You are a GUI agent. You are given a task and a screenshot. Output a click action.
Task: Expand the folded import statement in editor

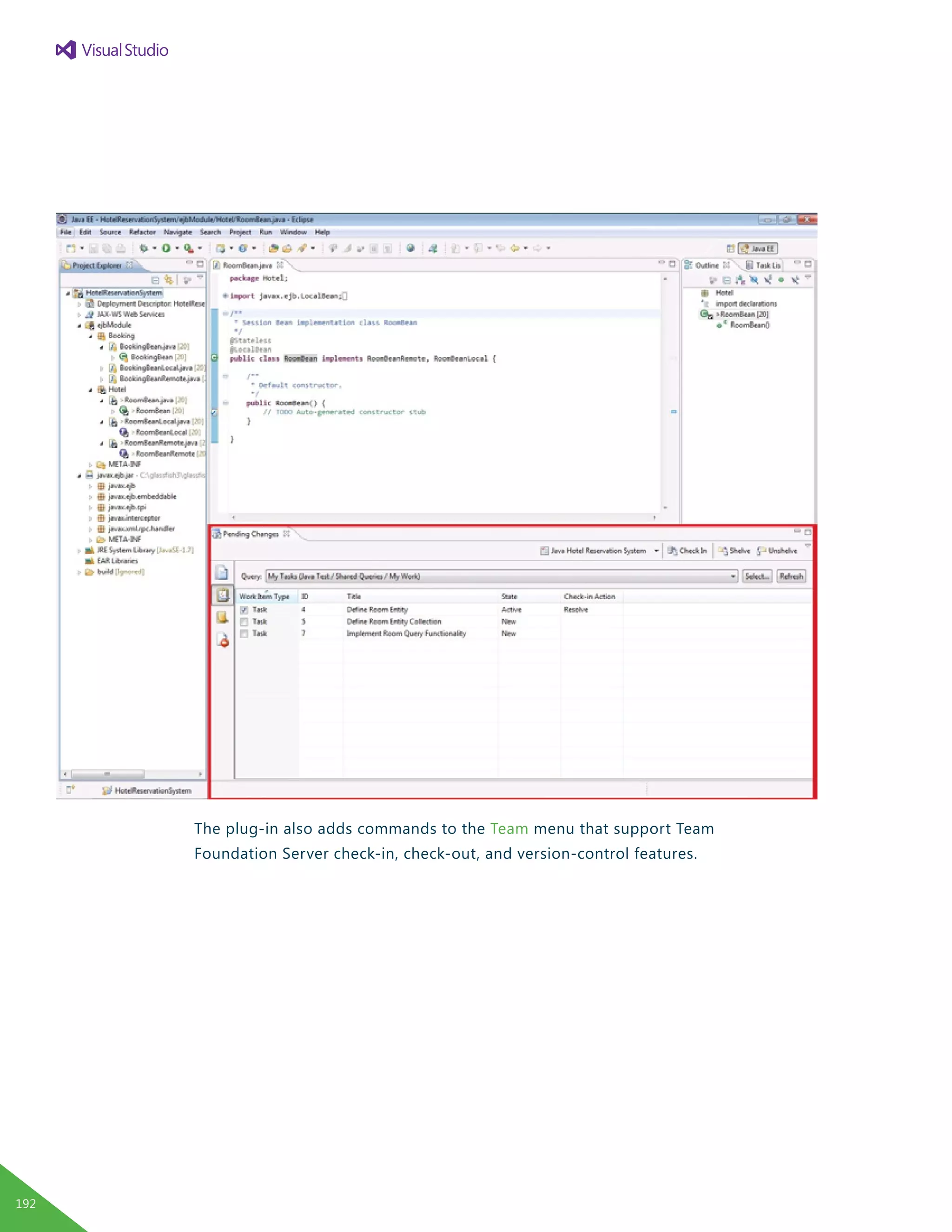coord(225,296)
